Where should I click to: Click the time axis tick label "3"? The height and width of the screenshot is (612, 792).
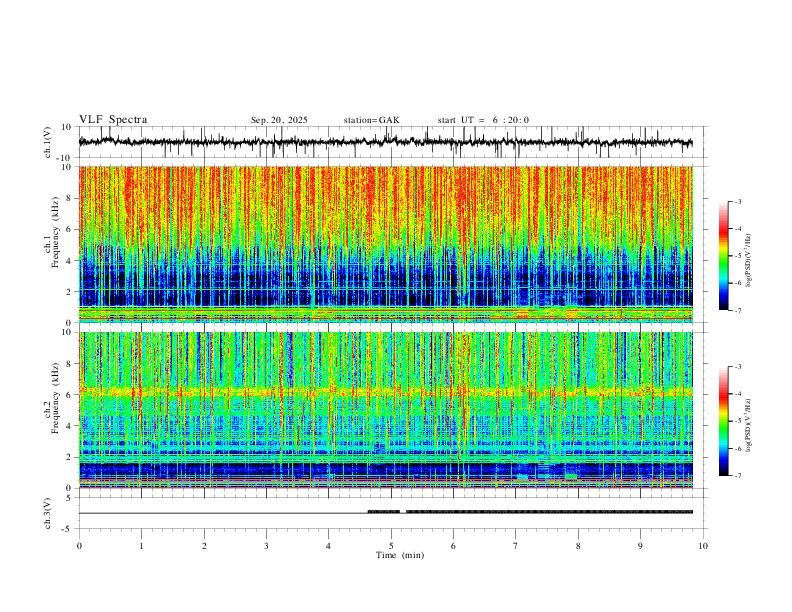coord(266,546)
